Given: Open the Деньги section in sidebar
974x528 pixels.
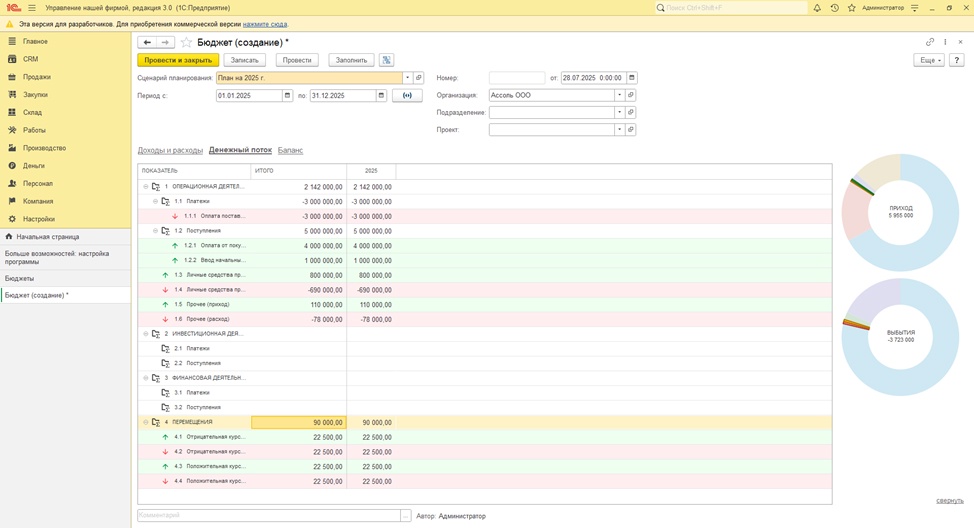Looking at the screenshot, I should 33,166.
